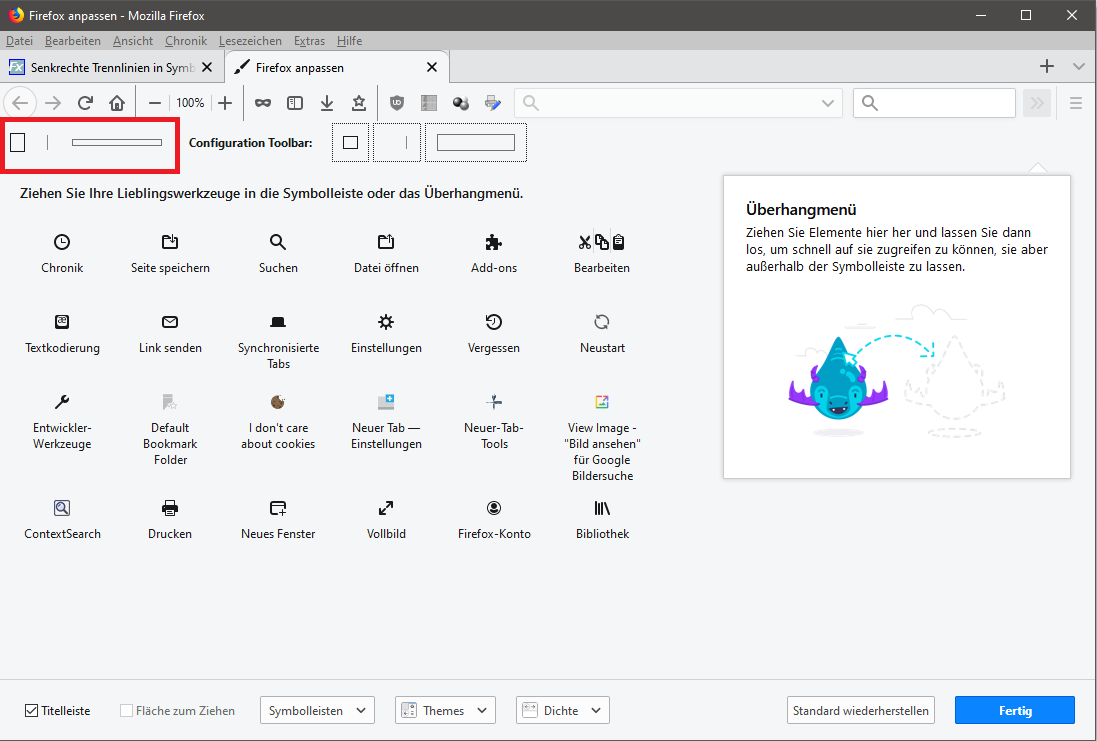Click the Fertig button
The height and width of the screenshot is (741, 1097).
pyautogui.click(x=1014, y=711)
